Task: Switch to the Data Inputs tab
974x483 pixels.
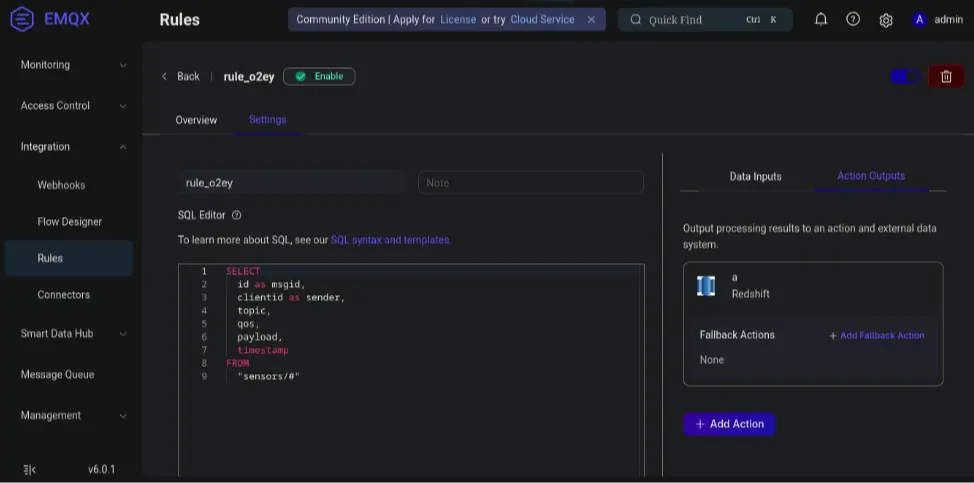Action: [755, 177]
